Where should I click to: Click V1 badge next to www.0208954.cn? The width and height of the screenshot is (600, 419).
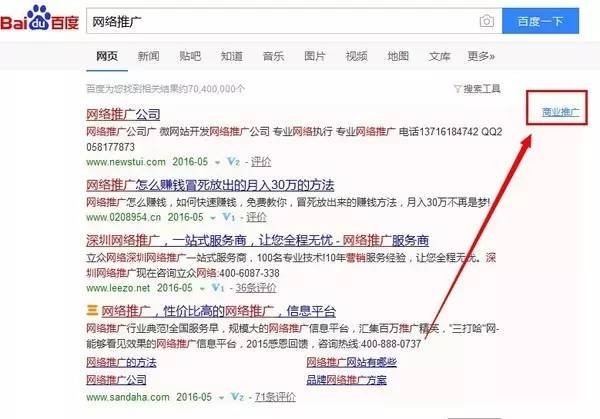click(x=228, y=217)
